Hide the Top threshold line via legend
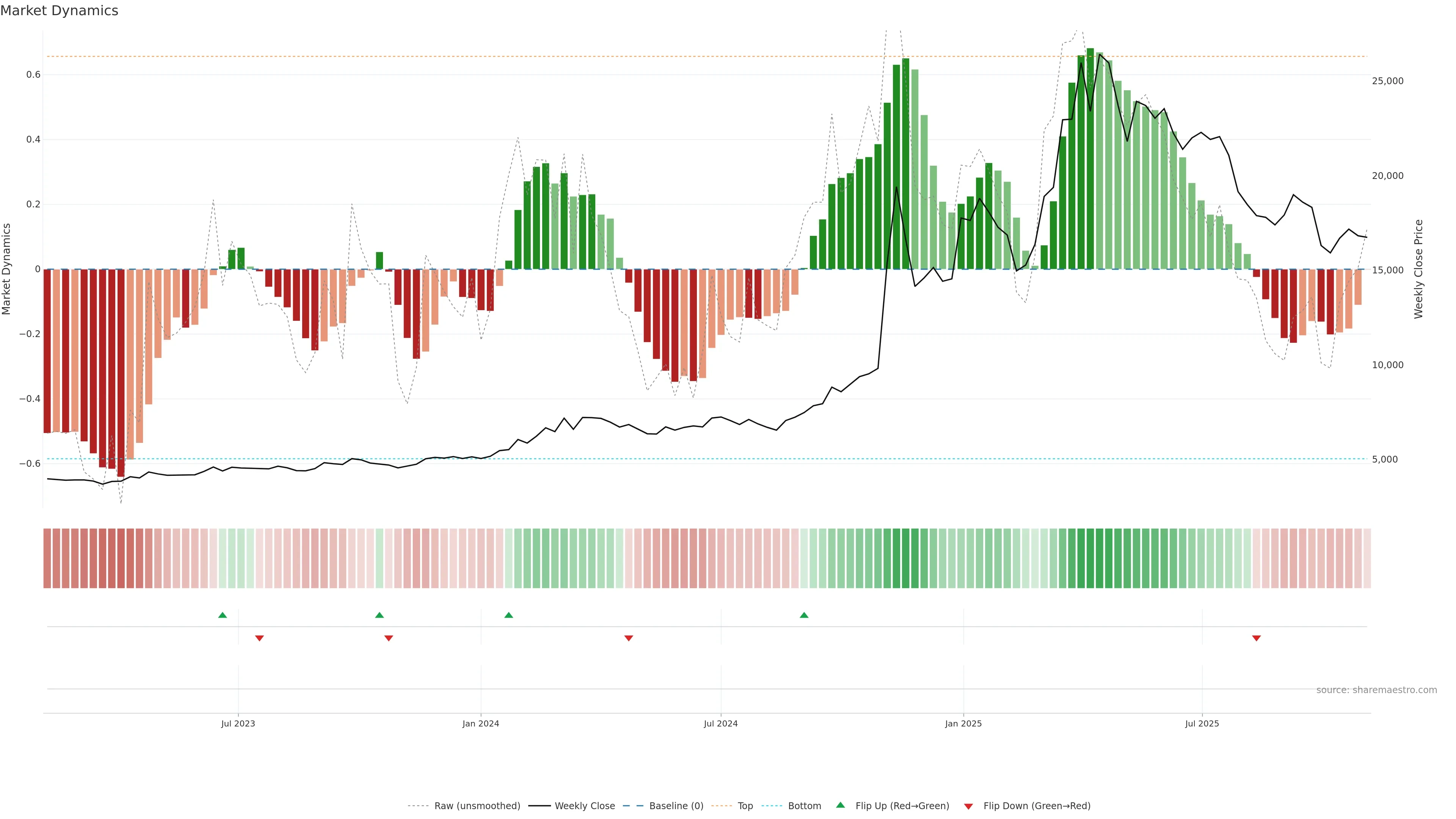Viewport: 1456px width, 819px height. click(x=745, y=806)
